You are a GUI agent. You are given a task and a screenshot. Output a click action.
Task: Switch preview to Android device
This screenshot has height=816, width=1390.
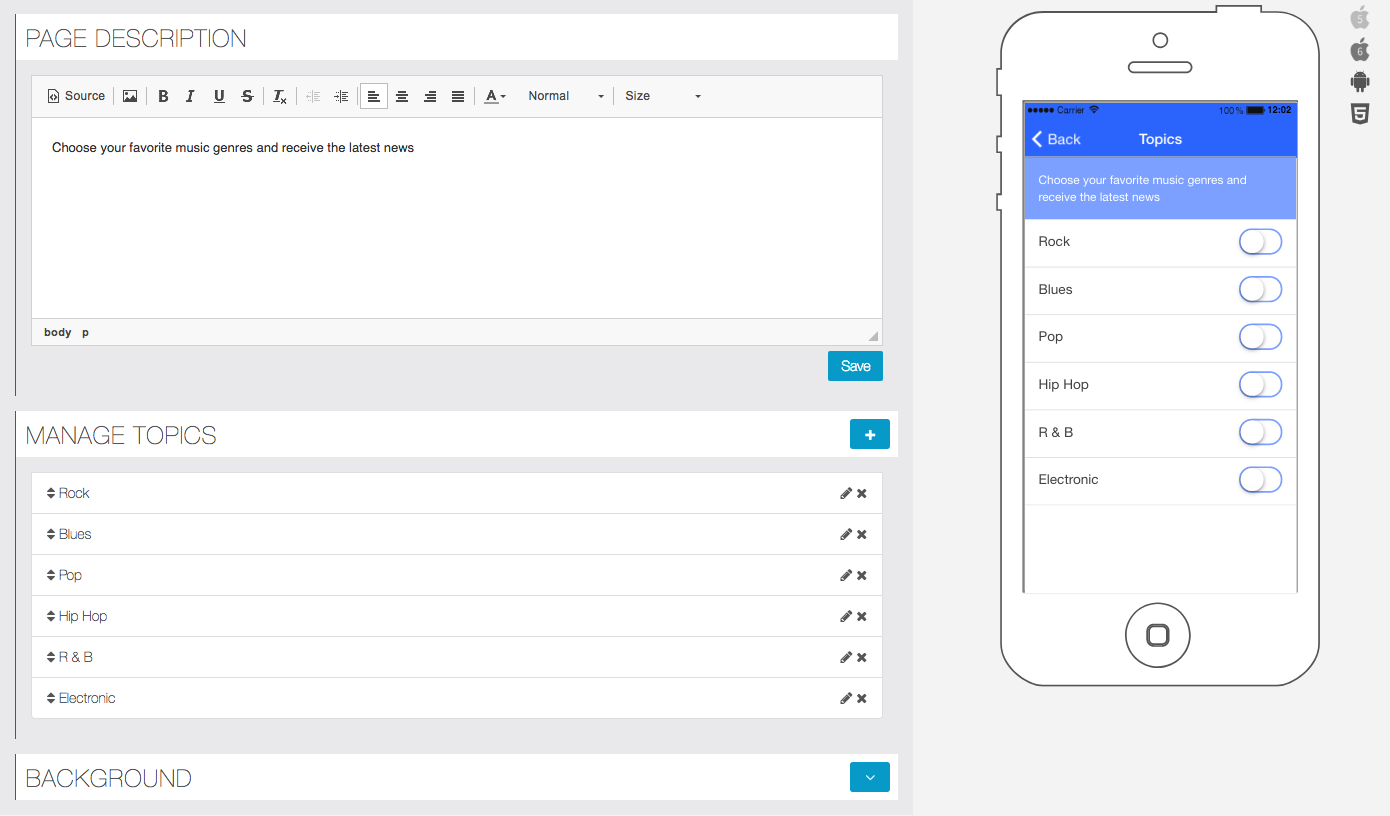(x=1359, y=81)
